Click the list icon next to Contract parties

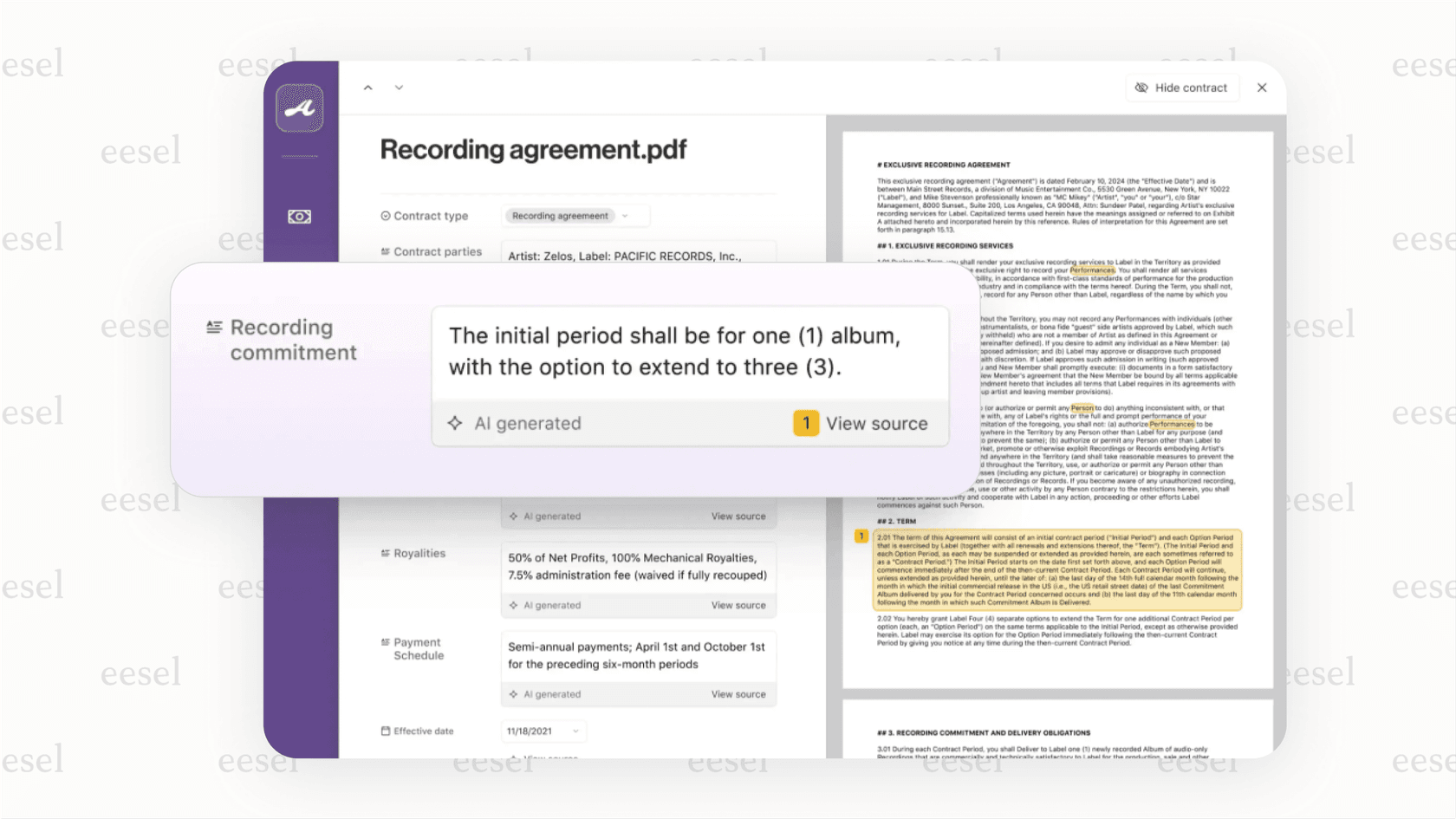point(385,250)
